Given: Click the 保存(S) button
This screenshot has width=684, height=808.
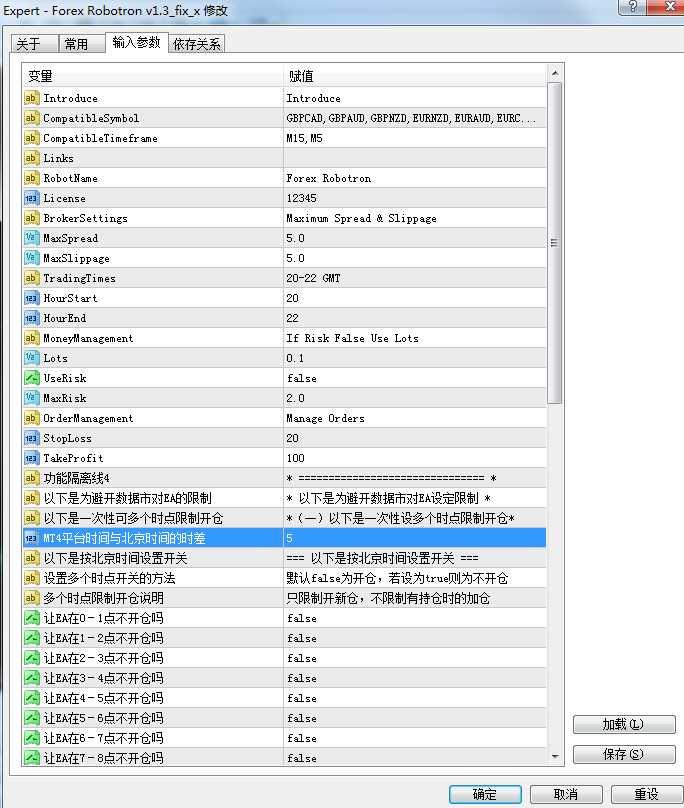Looking at the screenshot, I should pyautogui.click(x=624, y=754).
